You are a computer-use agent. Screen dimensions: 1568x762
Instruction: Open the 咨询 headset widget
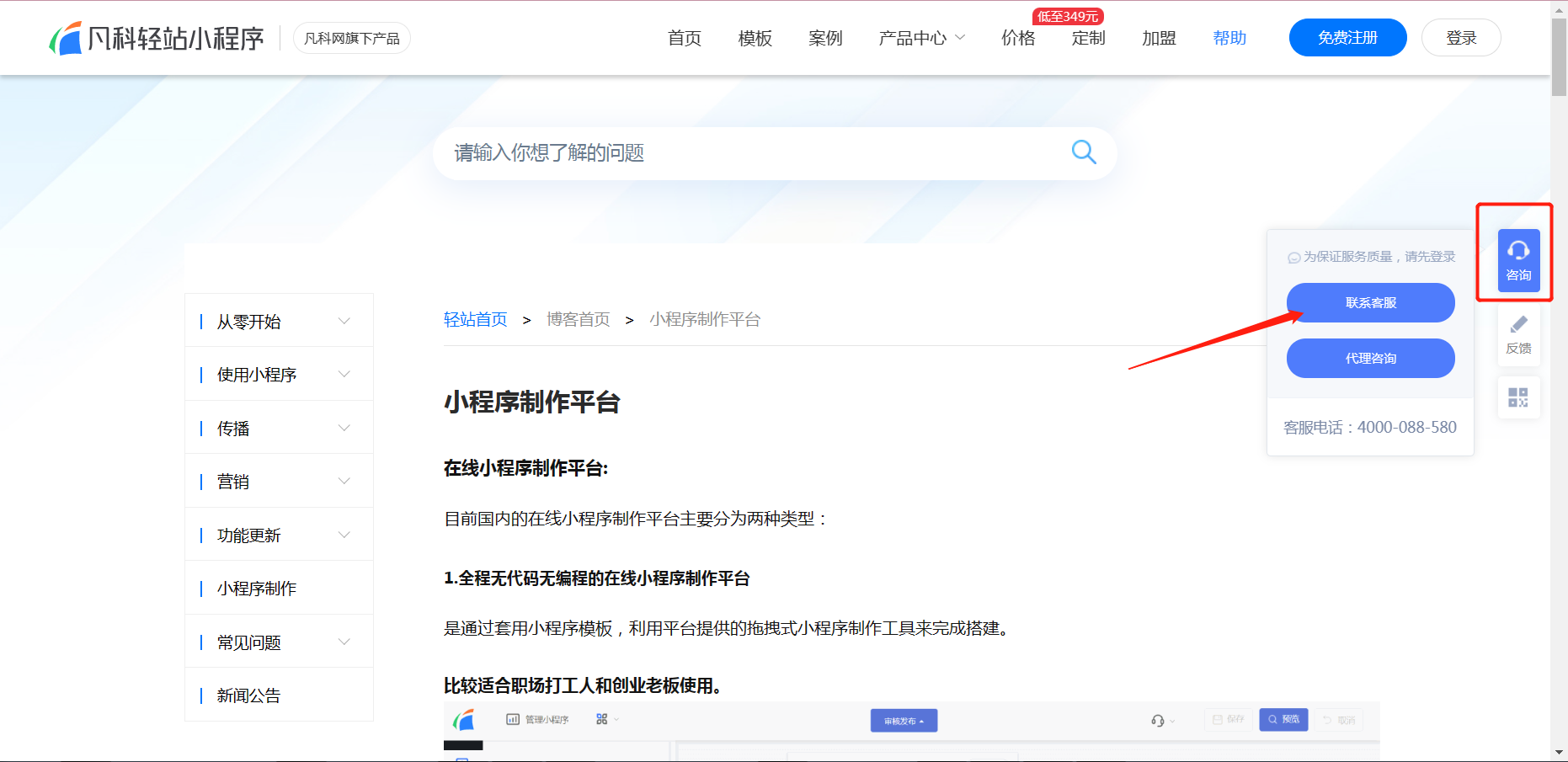[1518, 261]
